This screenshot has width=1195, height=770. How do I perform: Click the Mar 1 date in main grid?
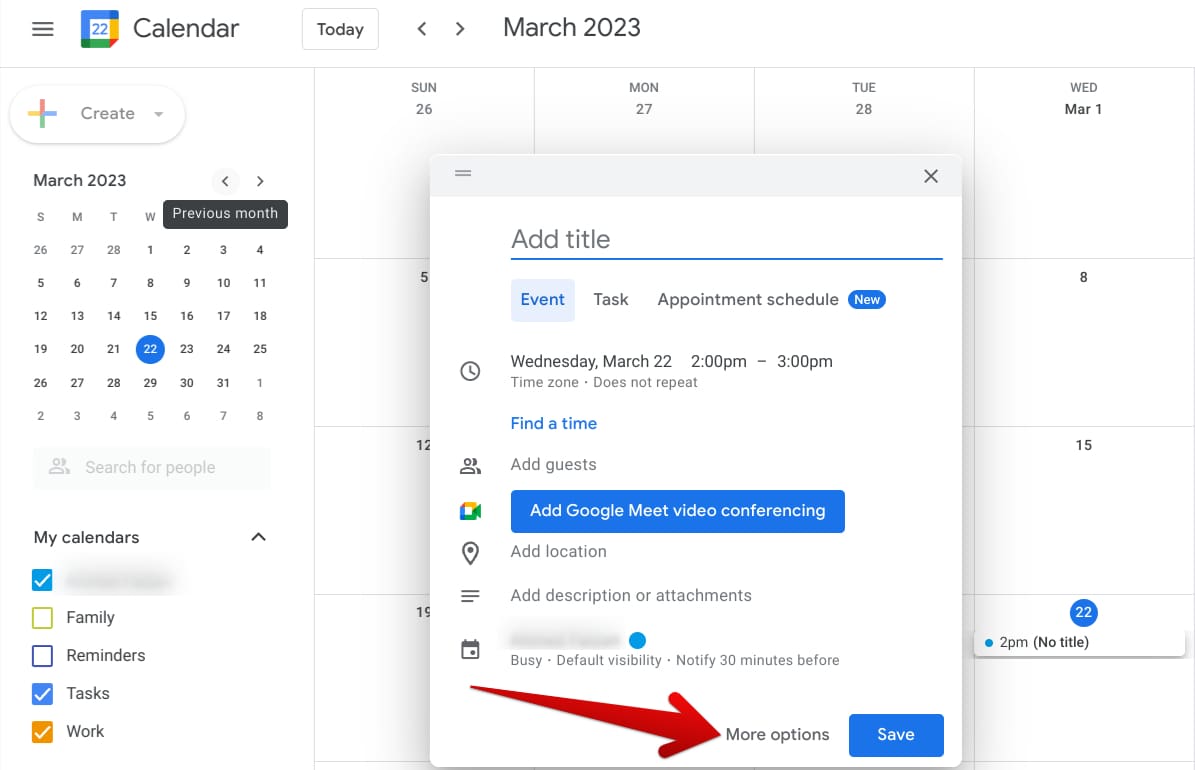coord(1083,110)
